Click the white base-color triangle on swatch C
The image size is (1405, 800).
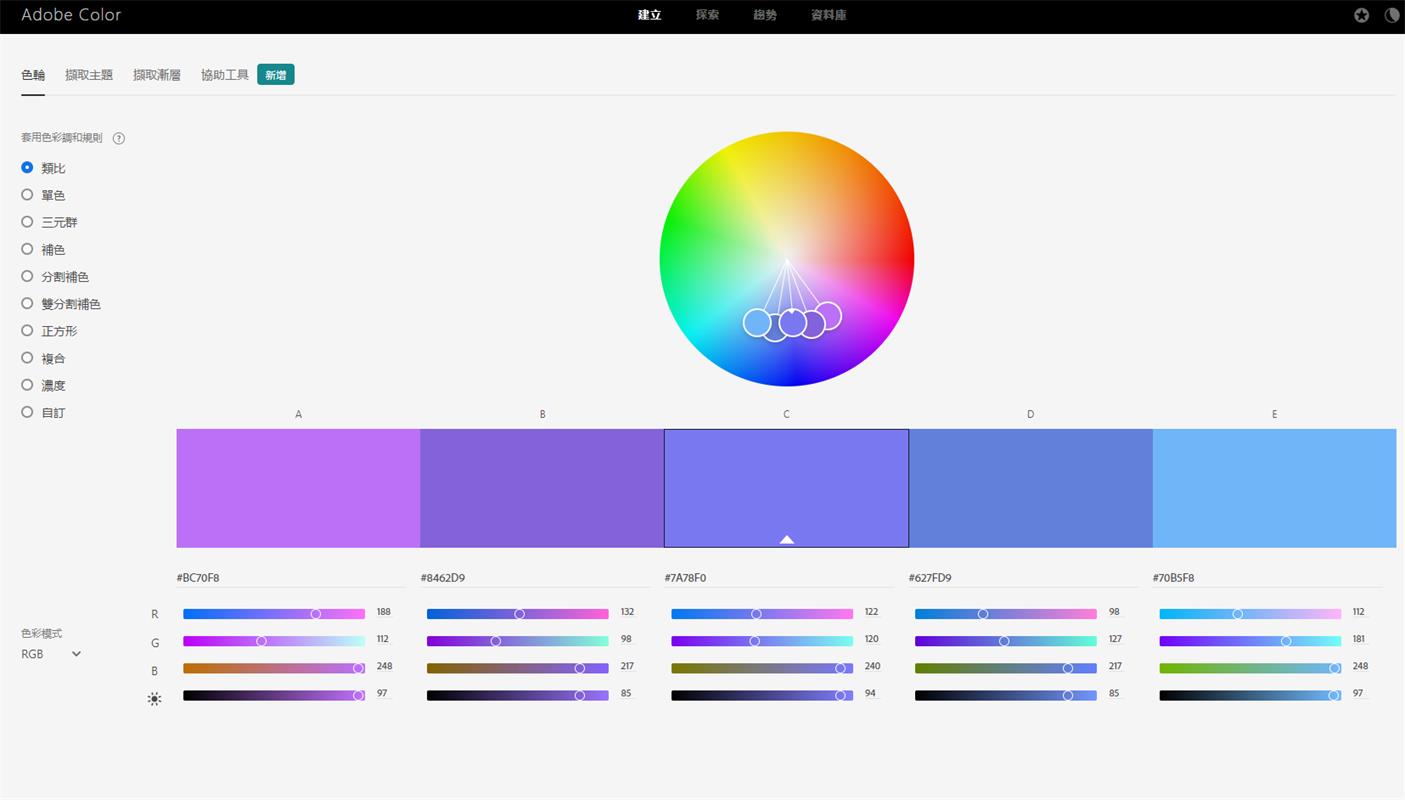786,539
